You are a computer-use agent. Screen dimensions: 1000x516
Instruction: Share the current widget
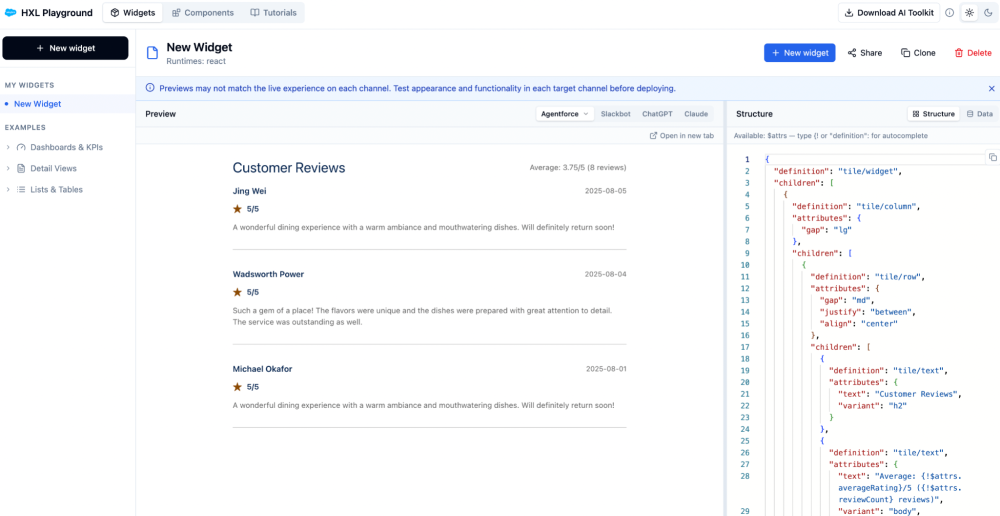point(865,53)
